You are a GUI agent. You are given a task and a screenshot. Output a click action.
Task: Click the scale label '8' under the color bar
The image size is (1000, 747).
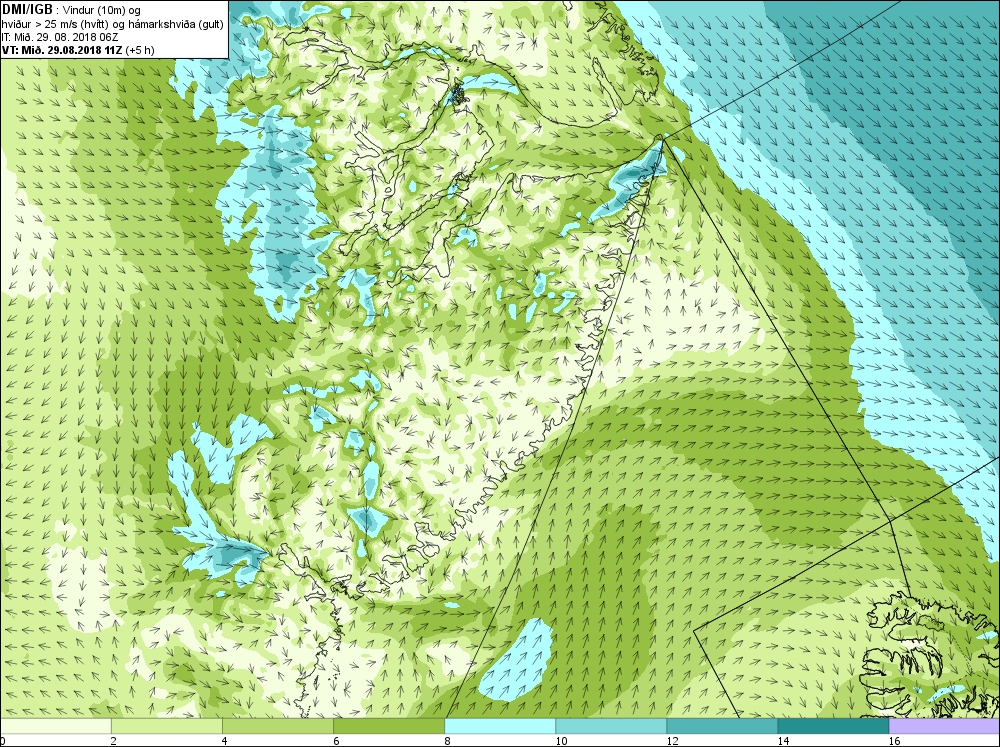pyautogui.click(x=447, y=741)
